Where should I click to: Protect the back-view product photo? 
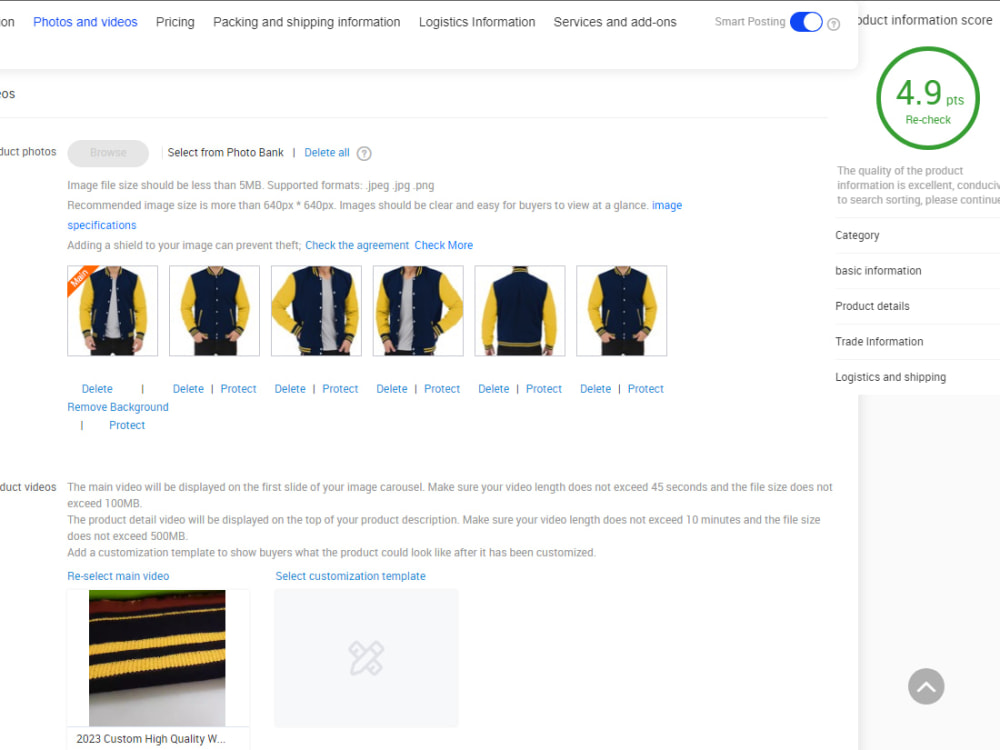point(544,388)
